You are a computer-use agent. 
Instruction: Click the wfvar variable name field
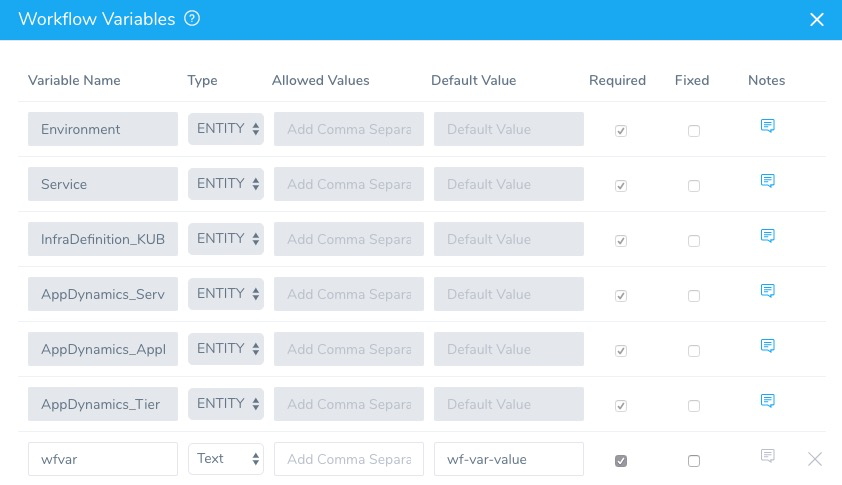coord(103,459)
